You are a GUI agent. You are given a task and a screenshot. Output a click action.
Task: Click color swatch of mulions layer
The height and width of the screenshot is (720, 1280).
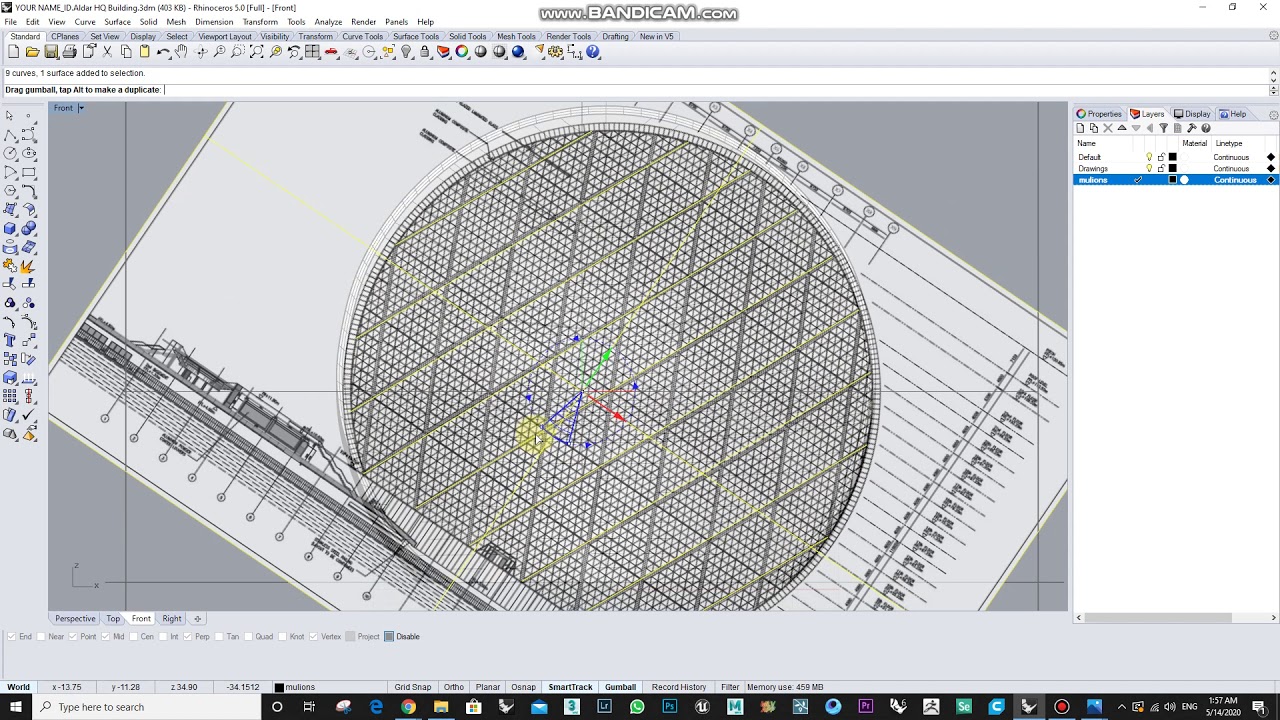(1173, 180)
